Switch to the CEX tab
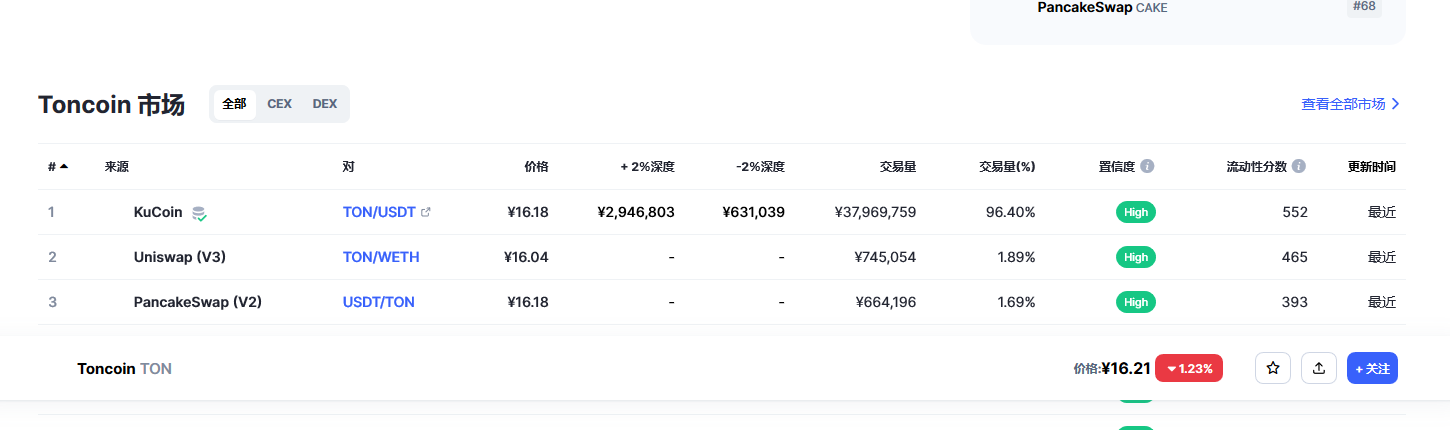The height and width of the screenshot is (430, 1450). pyautogui.click(x=279, y=104)
